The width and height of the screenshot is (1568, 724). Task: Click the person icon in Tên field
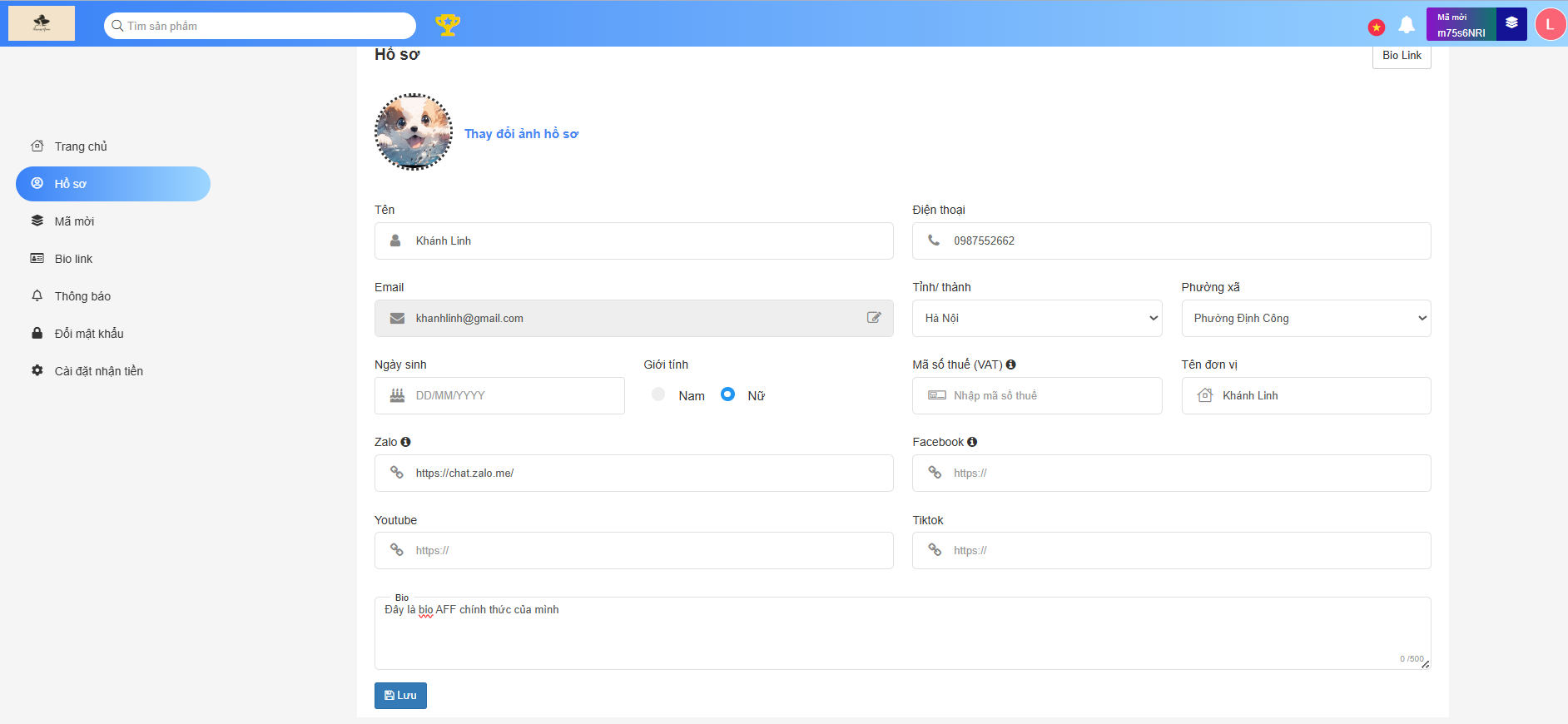(x=395, y=241)
